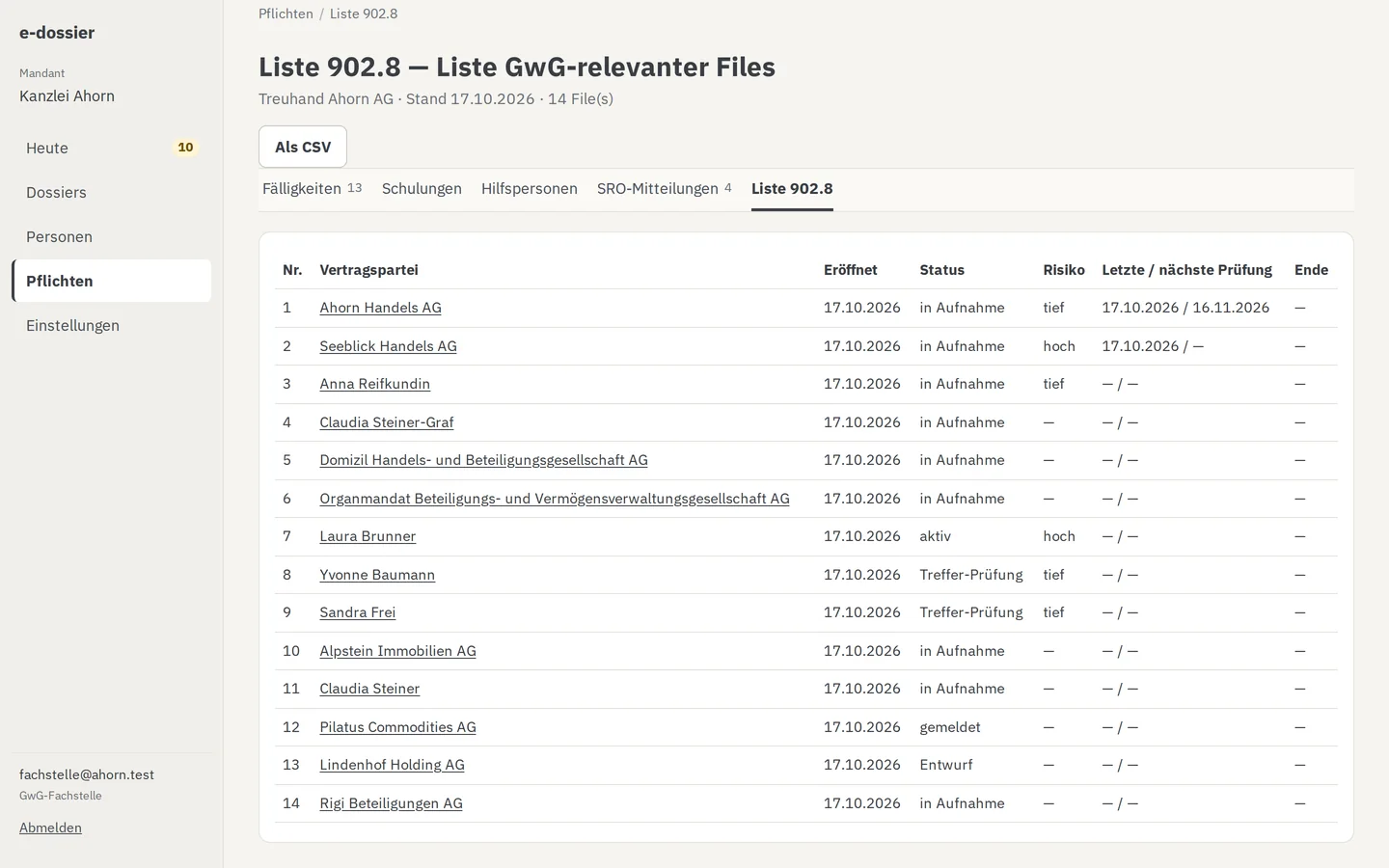
Task: Open Heute in the sidebar
Action: point(112,148)
